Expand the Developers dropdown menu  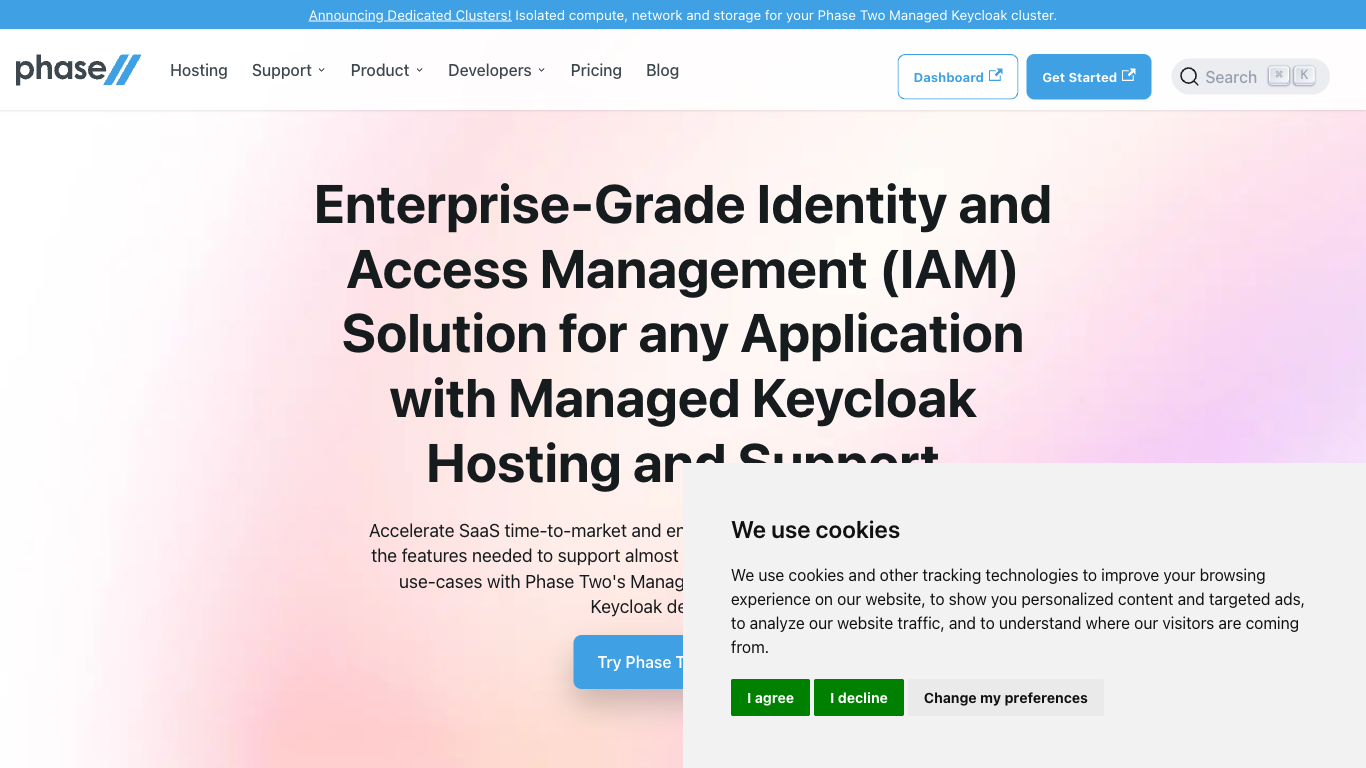(x=497, y=70)
